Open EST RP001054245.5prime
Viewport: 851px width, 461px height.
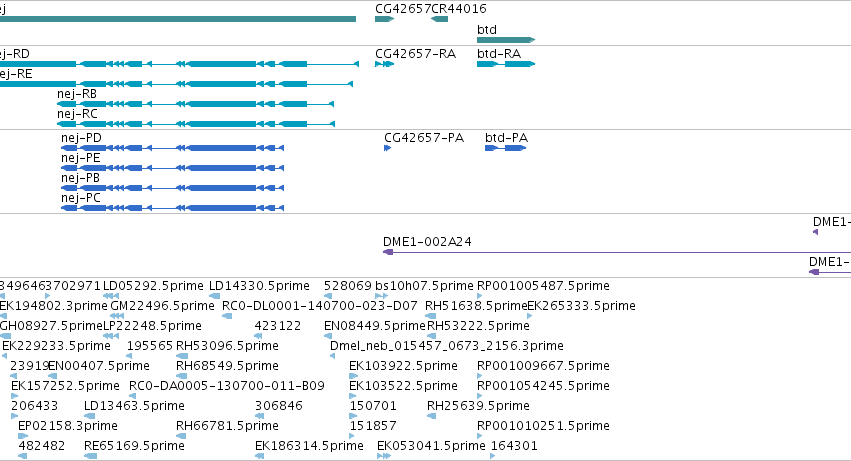[543, 386]
